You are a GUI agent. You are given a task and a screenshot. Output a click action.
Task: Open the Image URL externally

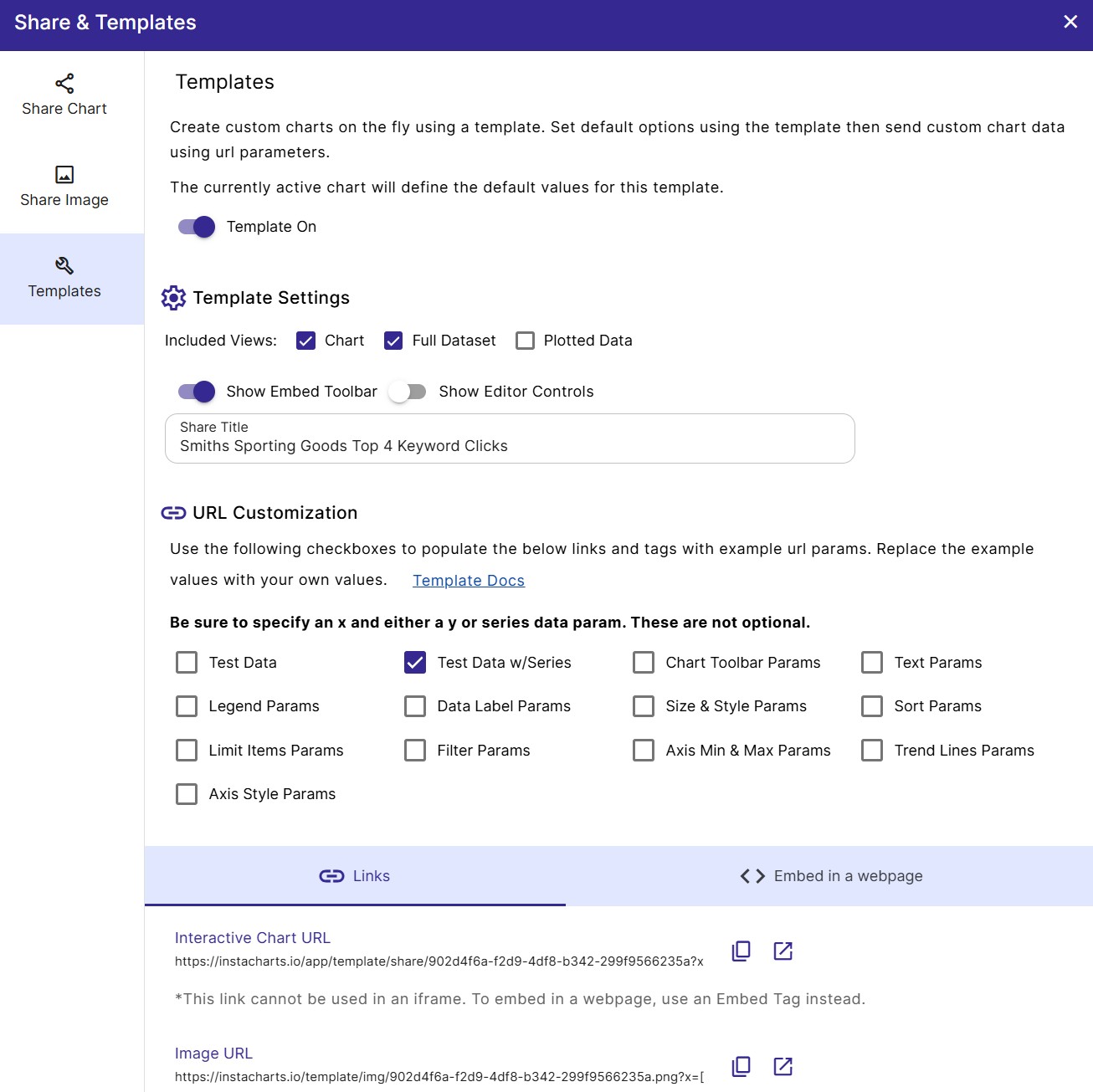click(783, 1067)
